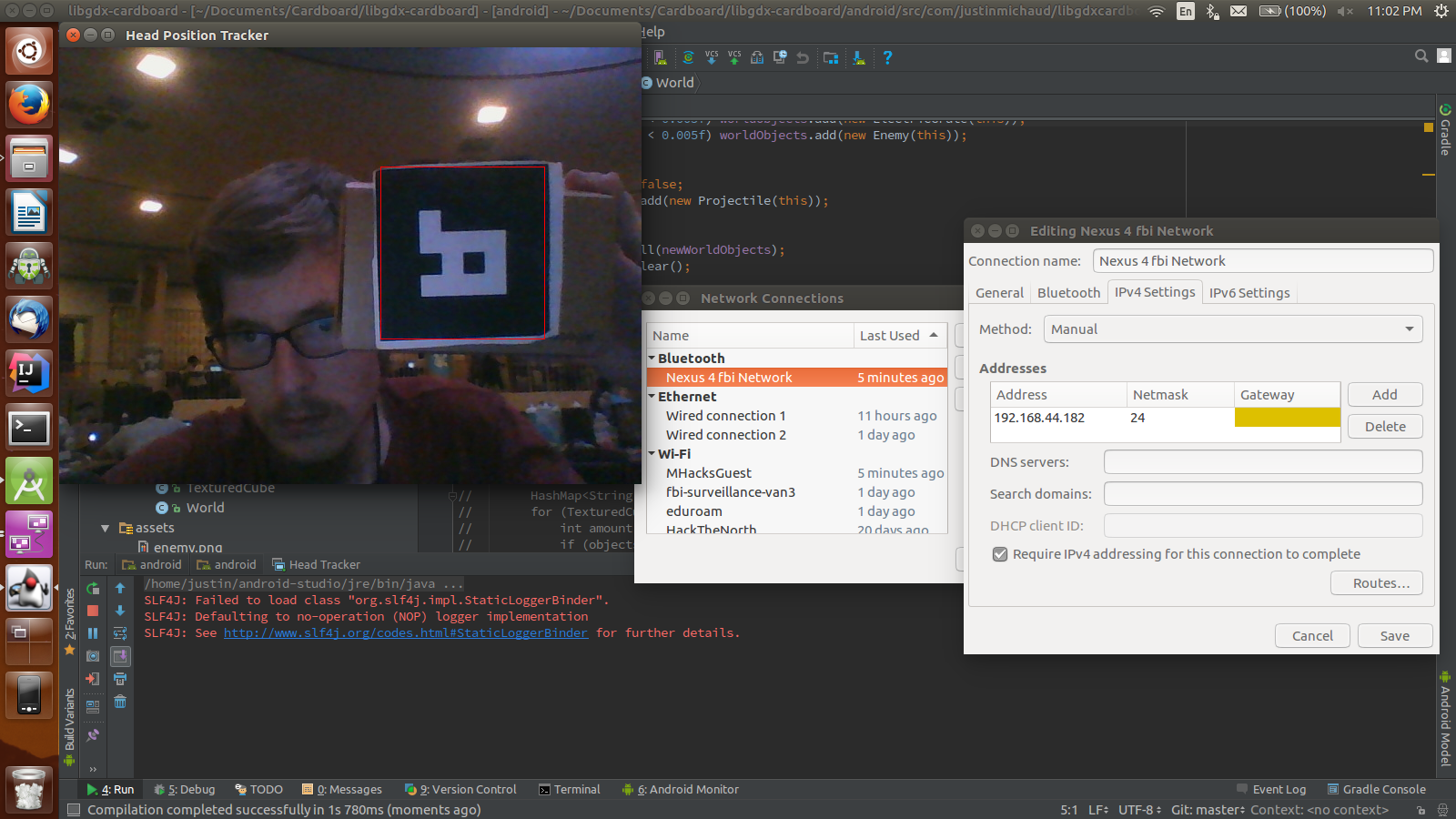The height and width of the screenshot is (819, 1456).
Task: Pause output in the Run panel
Action: point(93,633)
